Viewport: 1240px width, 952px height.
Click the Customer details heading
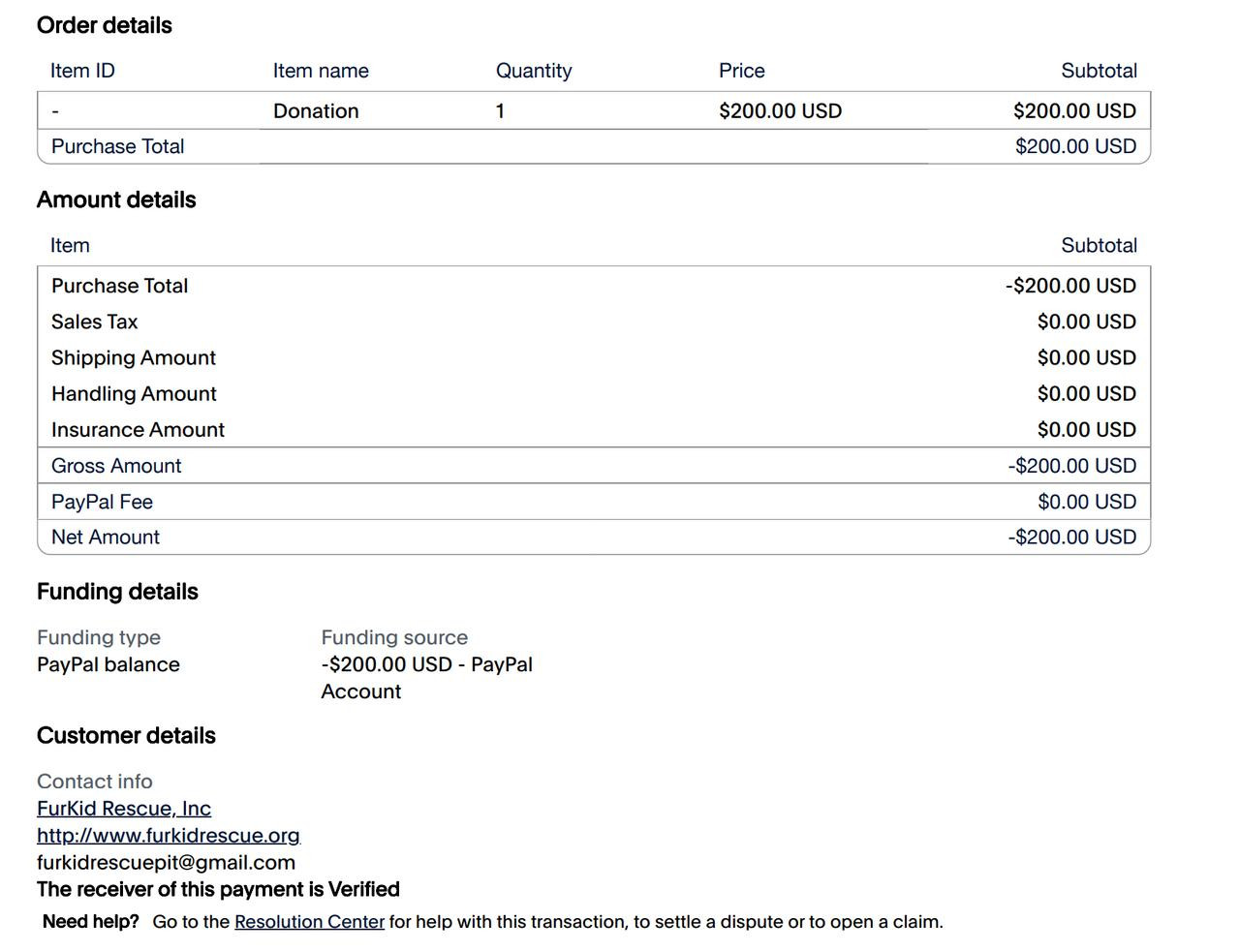point(126,736)
